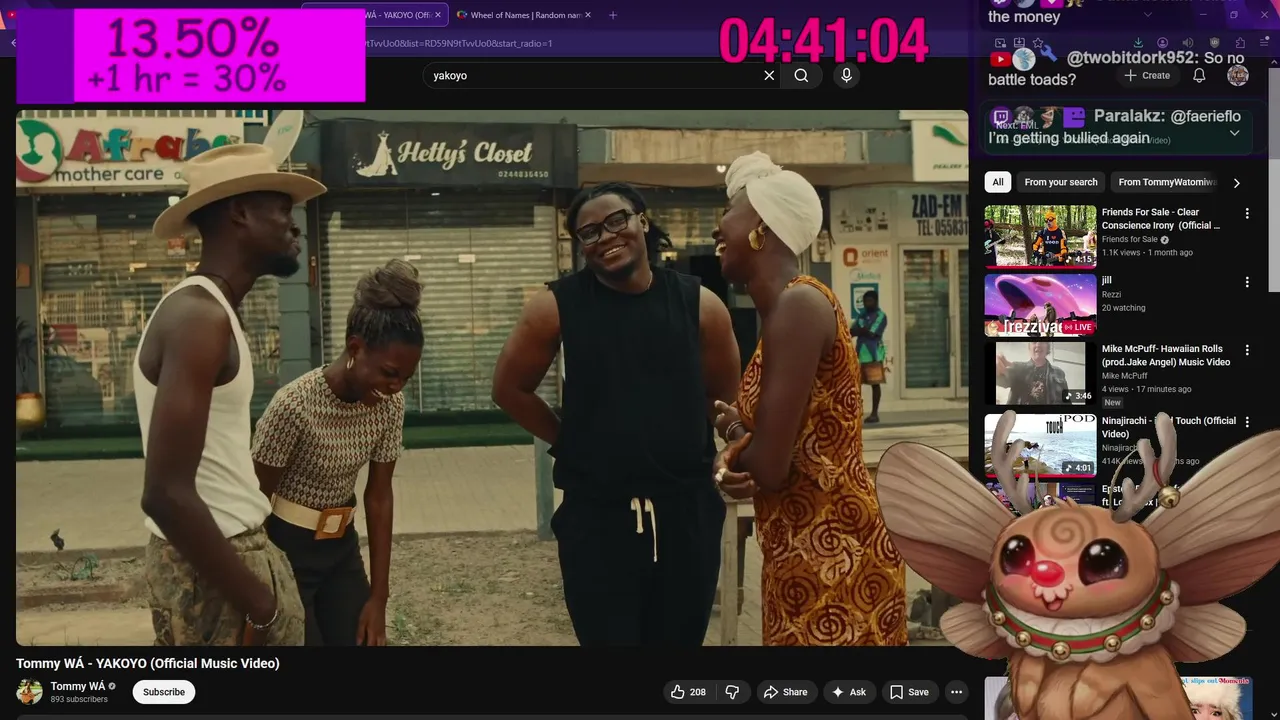Select the All filter chip
The width and height of the screenshot is (1280, 720).
[997, 182]
